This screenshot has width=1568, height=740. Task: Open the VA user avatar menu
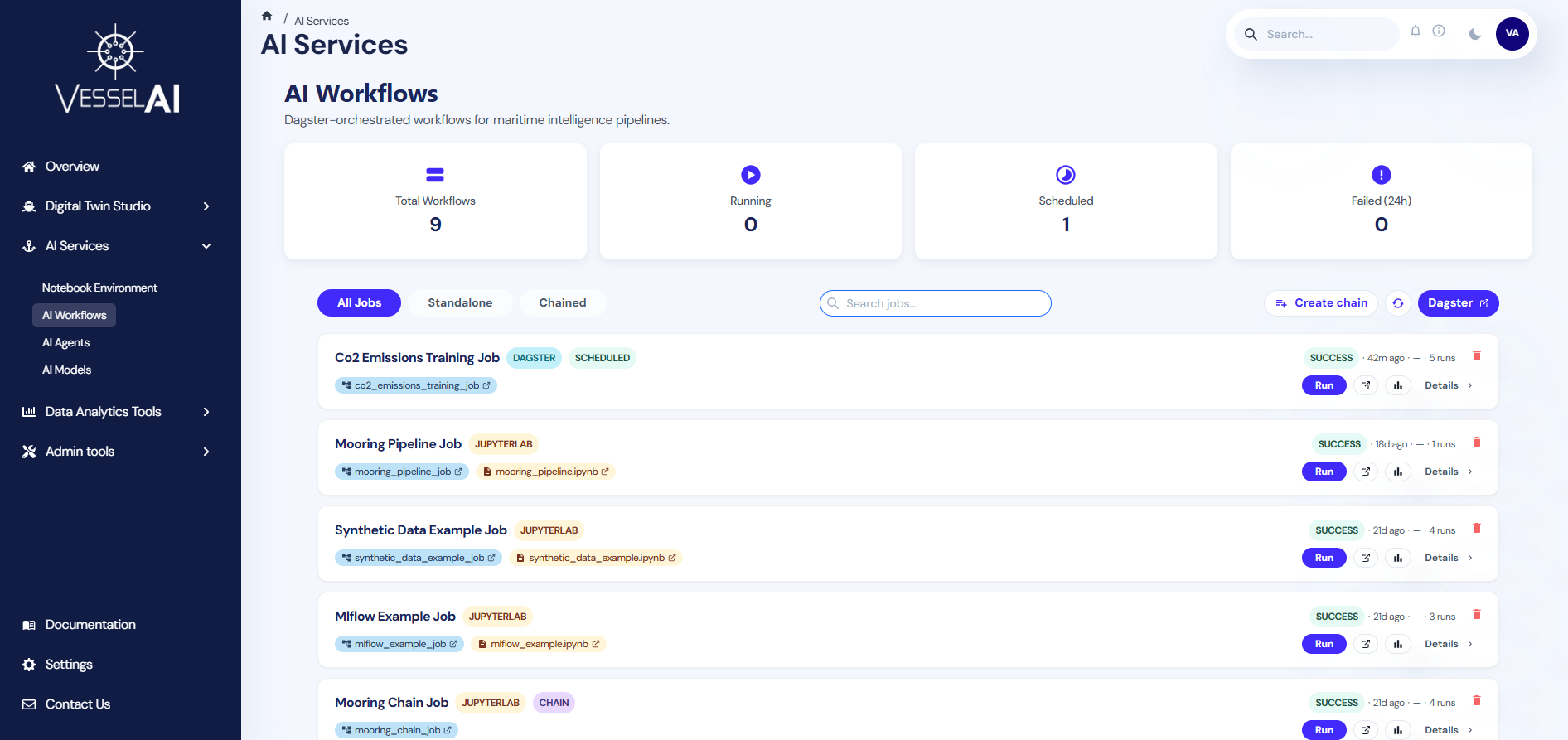coord(1512,34)
